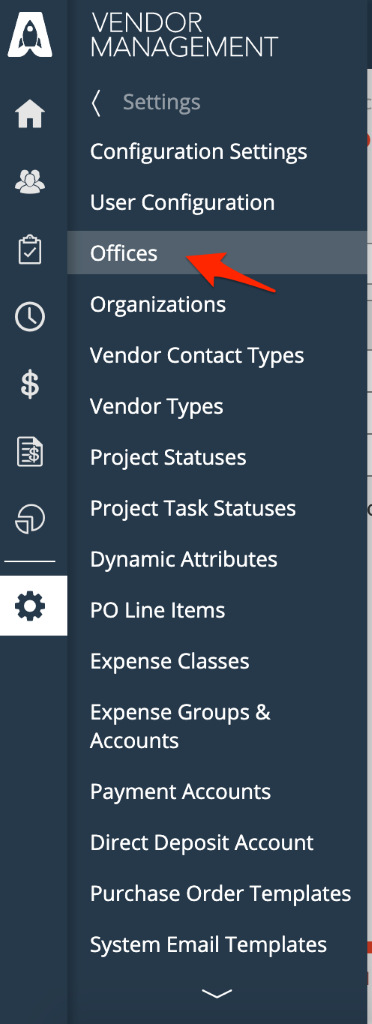Open the people/vendors icon
This screenshot has width=372, height=1024.
30,182
